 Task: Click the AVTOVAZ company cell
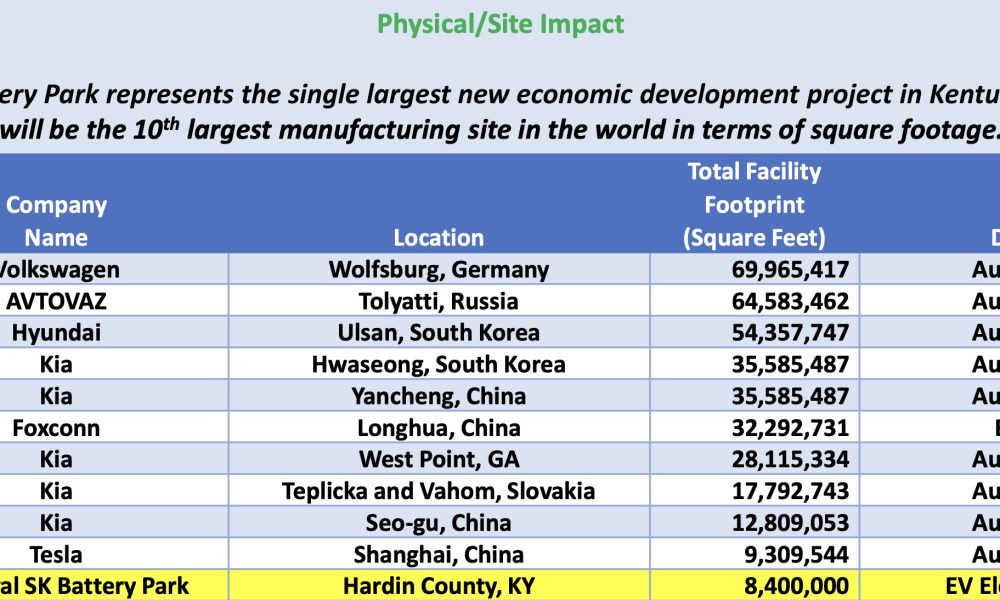pyautogui.click(x=114, y=301)
